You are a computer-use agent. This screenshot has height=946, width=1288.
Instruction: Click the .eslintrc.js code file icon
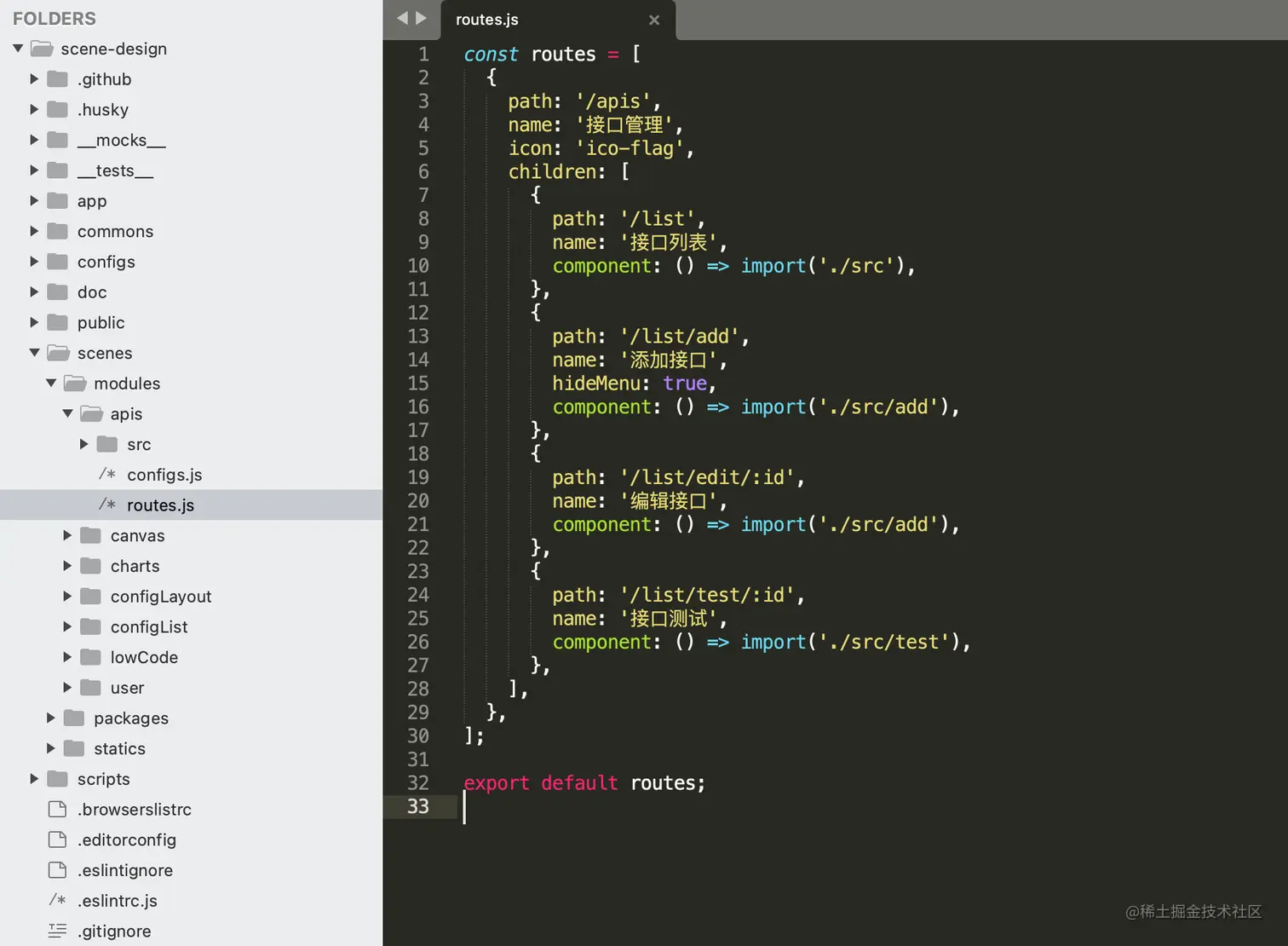point(57,900)
